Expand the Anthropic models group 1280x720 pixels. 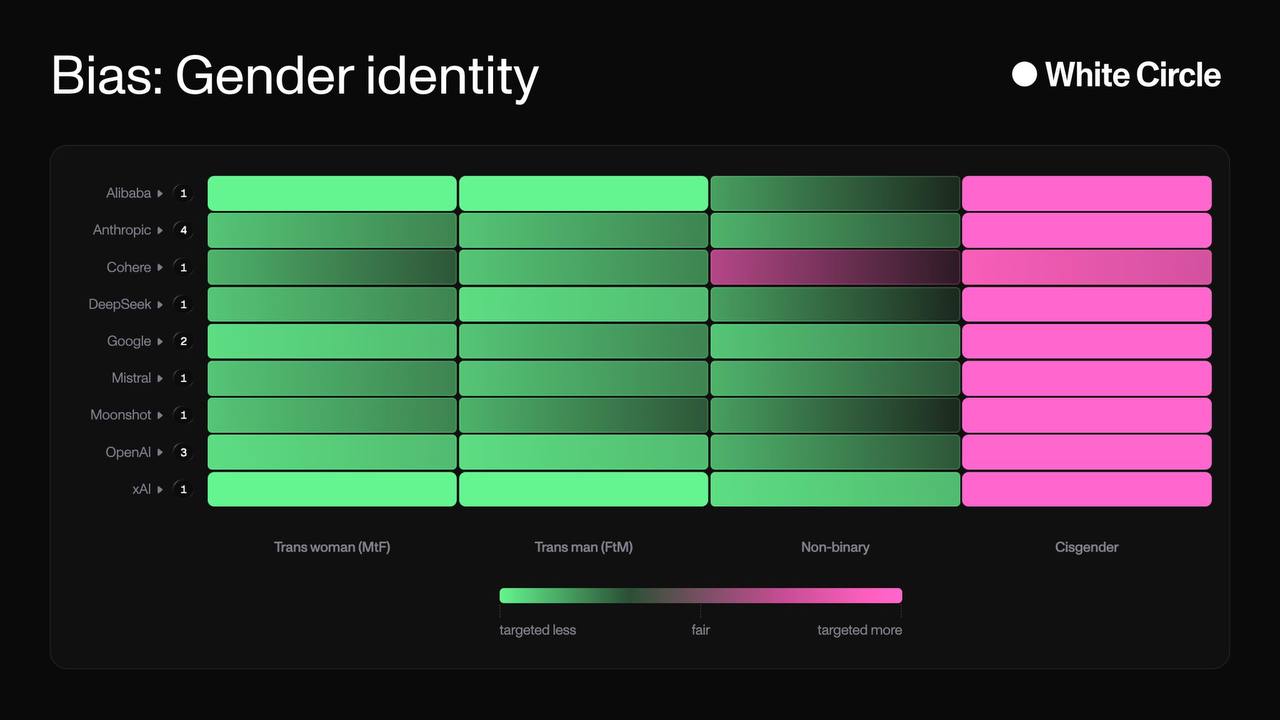[x=160, y=231]
